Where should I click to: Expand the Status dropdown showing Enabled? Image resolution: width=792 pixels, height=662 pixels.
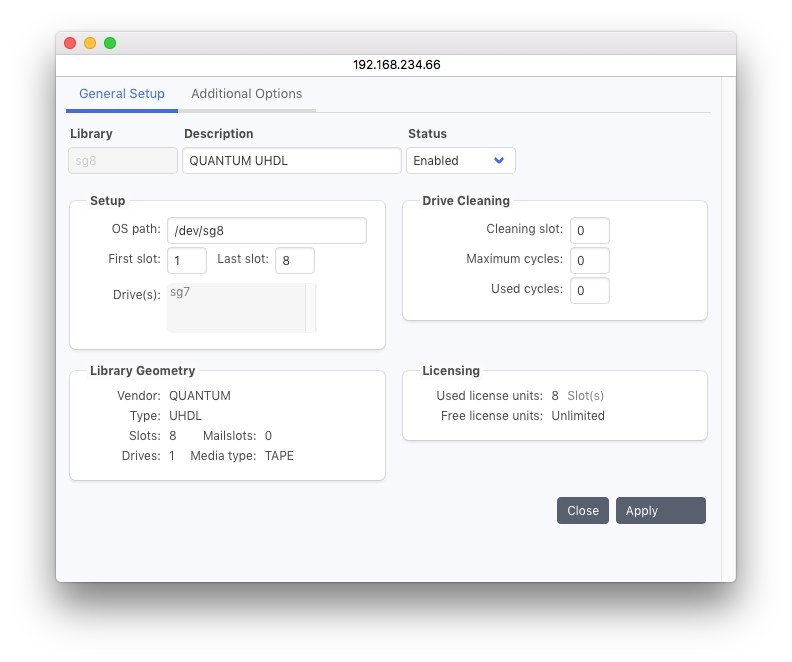point(460,161)
